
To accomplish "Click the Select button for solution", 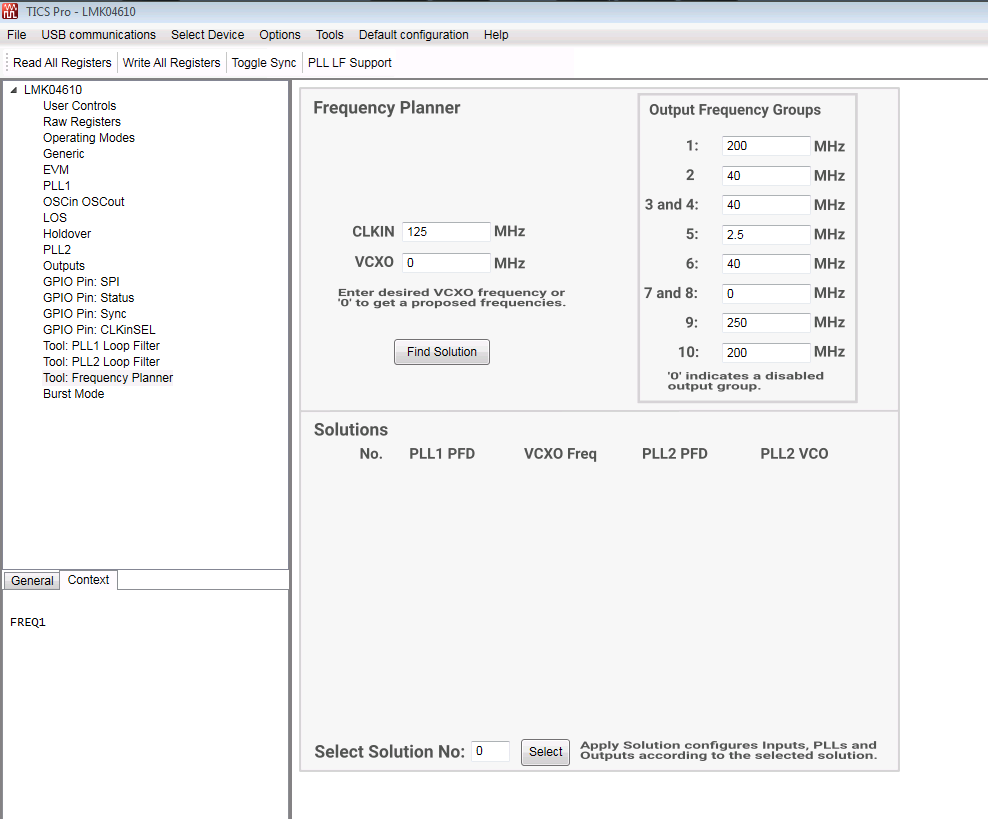I will click(x=545, y=752).
